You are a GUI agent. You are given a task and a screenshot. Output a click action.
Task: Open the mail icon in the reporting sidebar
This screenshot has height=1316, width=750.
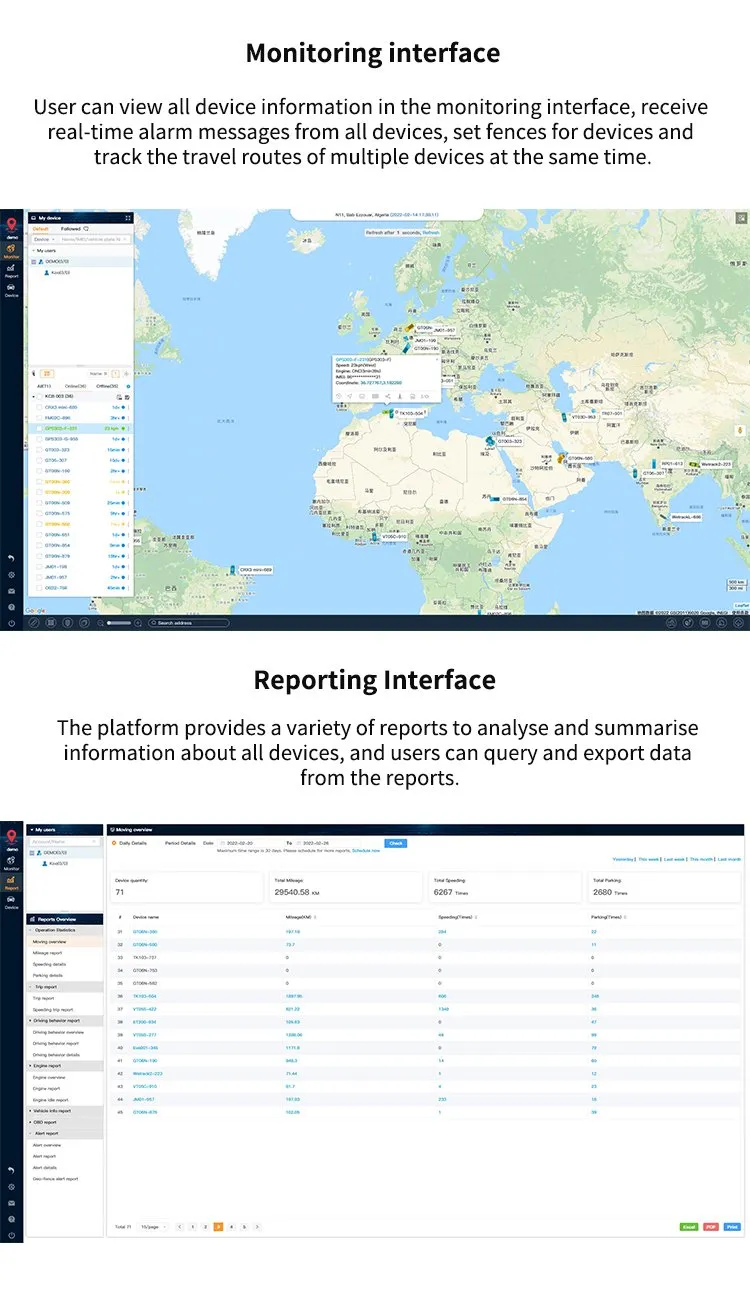(11, 1202)
